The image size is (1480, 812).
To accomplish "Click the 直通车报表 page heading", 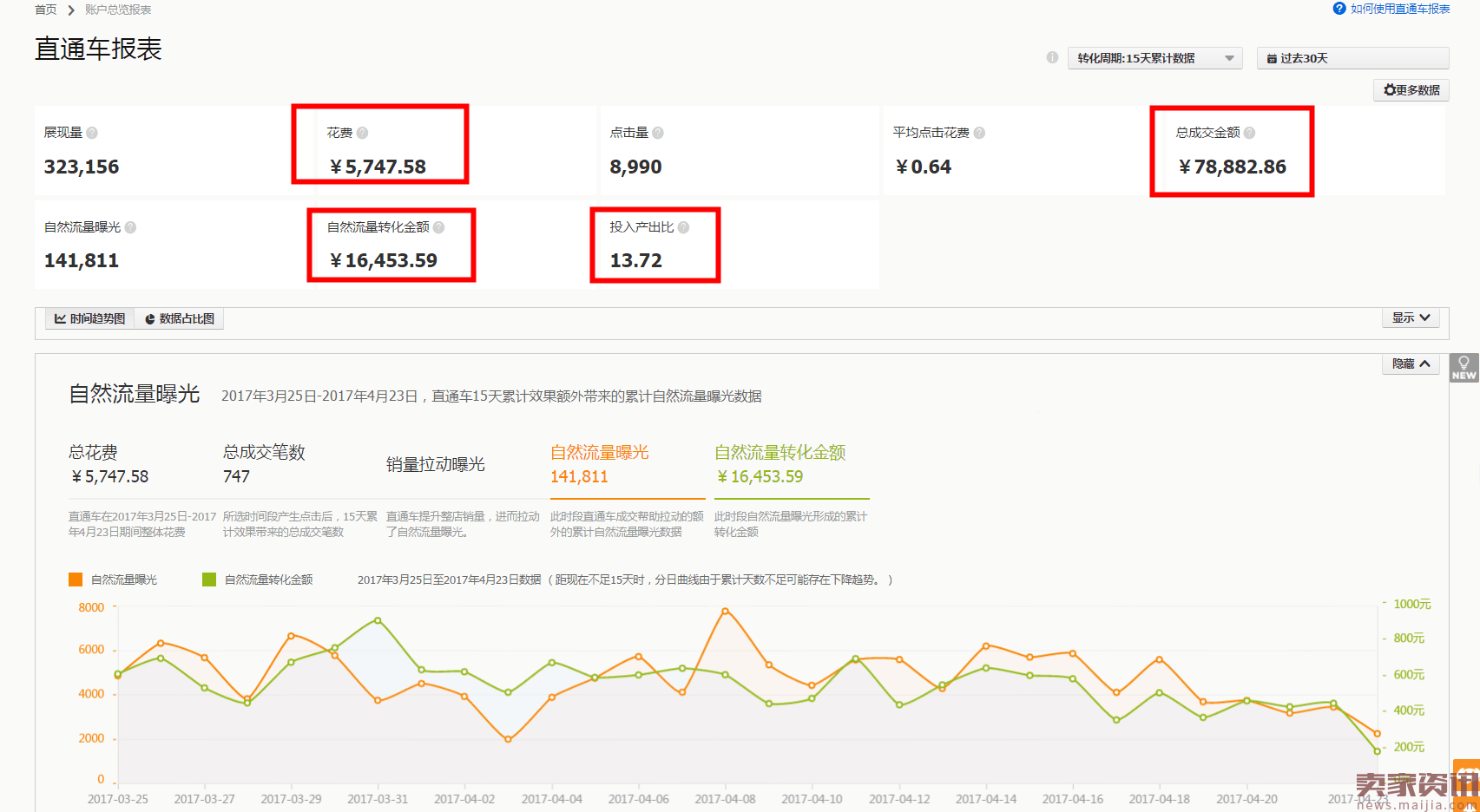I will pos(98,49).
